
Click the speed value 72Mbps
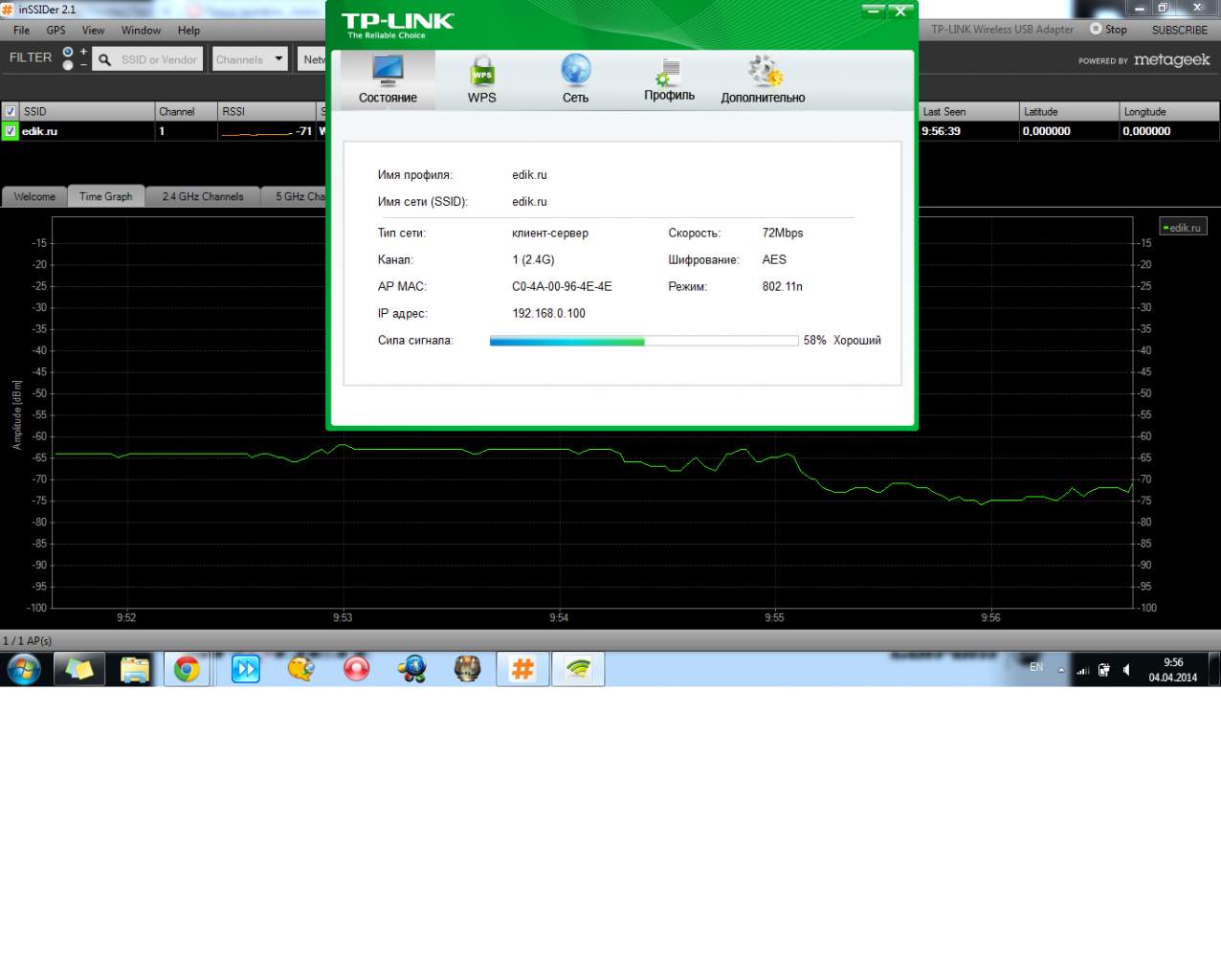pyautogui.click(x=783, y=233)
